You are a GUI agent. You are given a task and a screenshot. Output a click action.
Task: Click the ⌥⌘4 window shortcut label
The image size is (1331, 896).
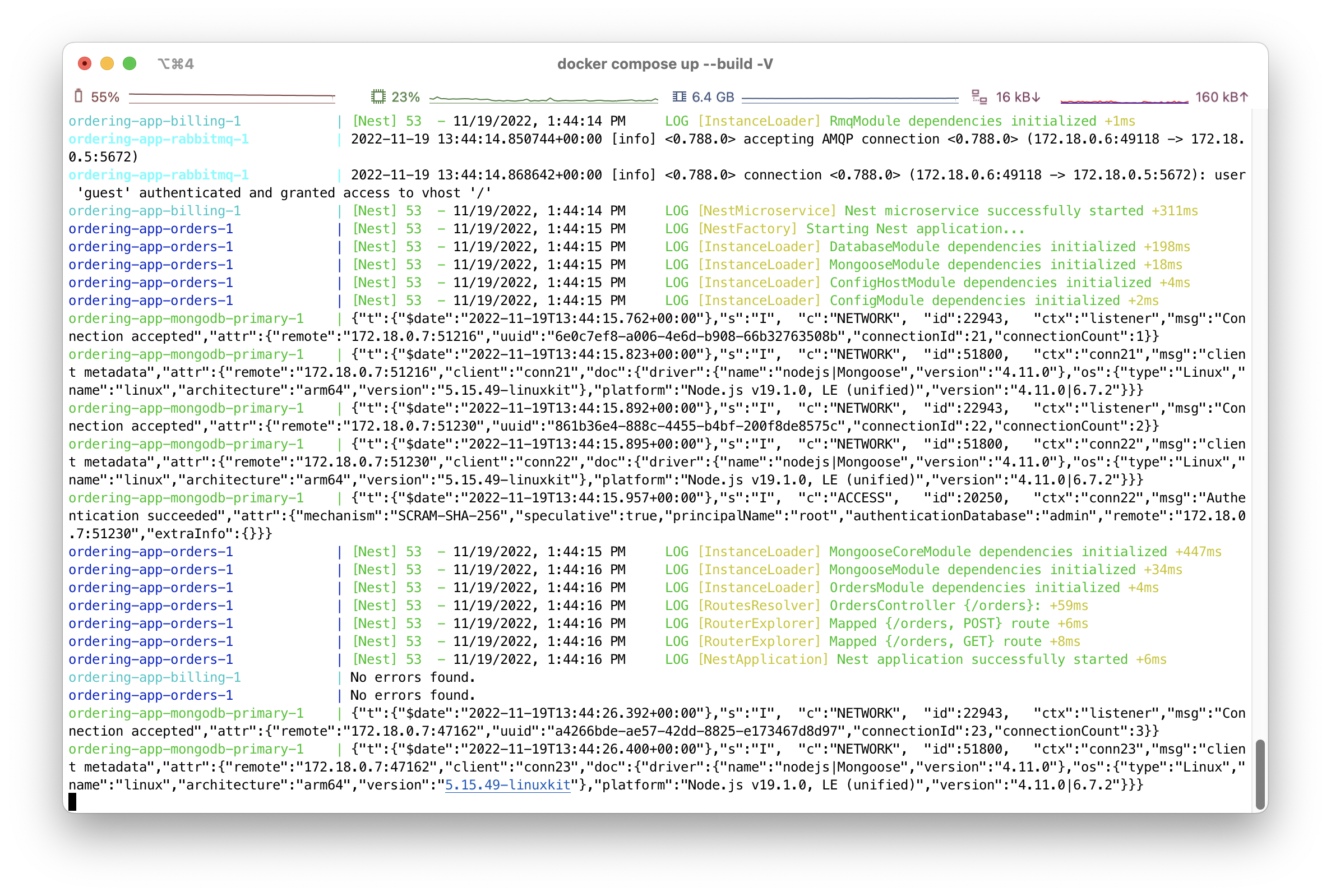tap(176, 64)
